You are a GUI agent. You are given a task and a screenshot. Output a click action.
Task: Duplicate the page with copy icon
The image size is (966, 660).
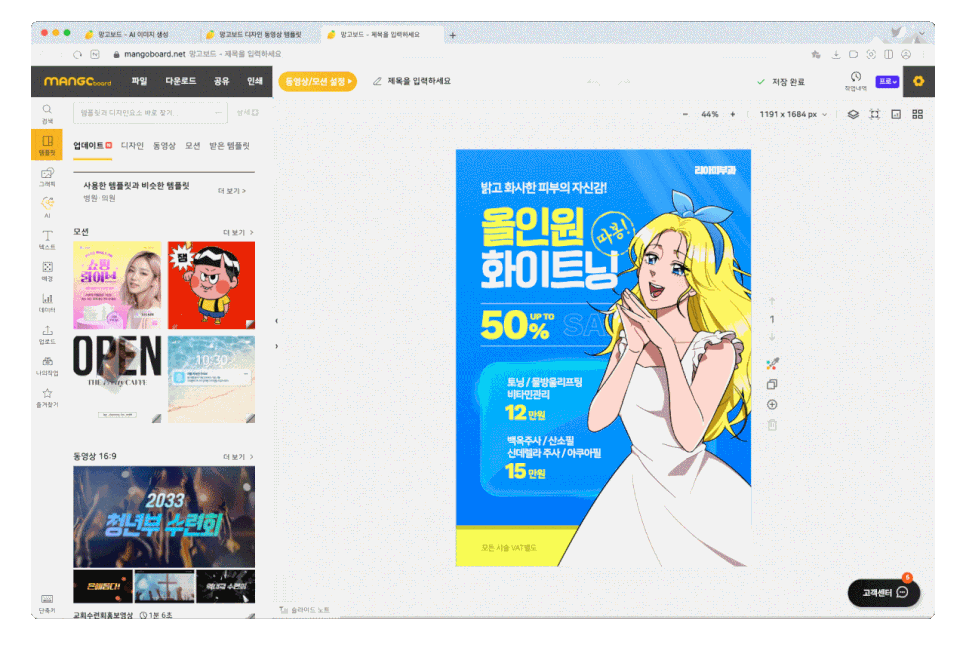772,384
